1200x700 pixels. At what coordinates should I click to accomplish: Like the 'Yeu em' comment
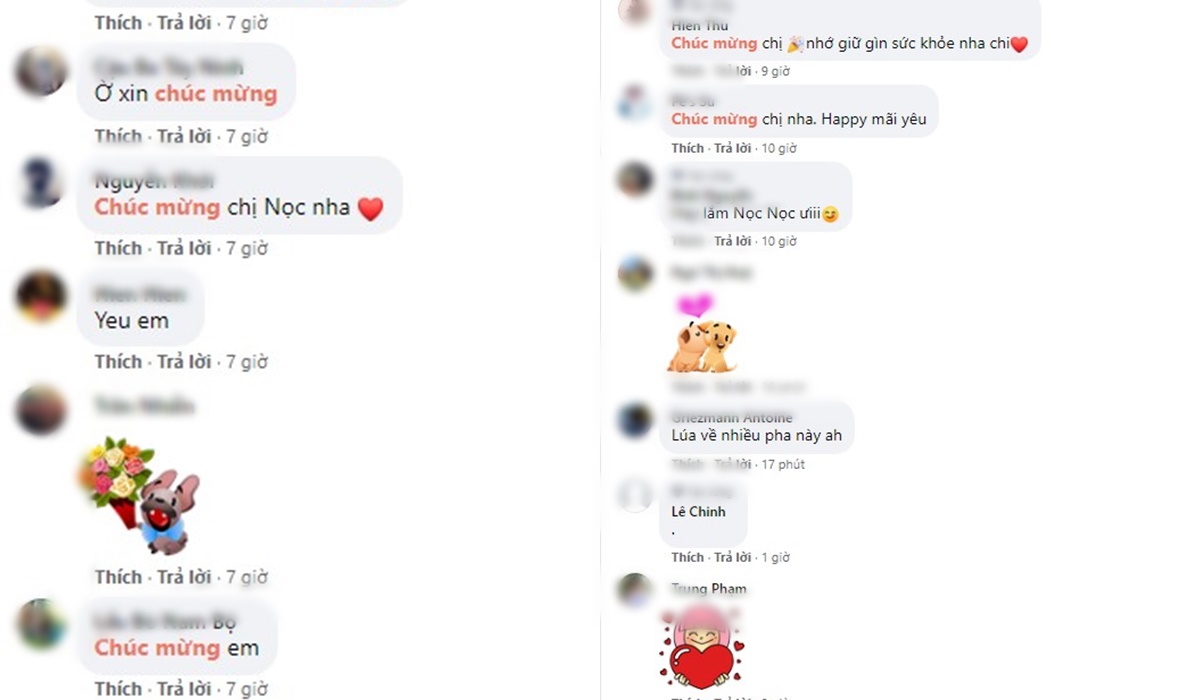point(118,361)
